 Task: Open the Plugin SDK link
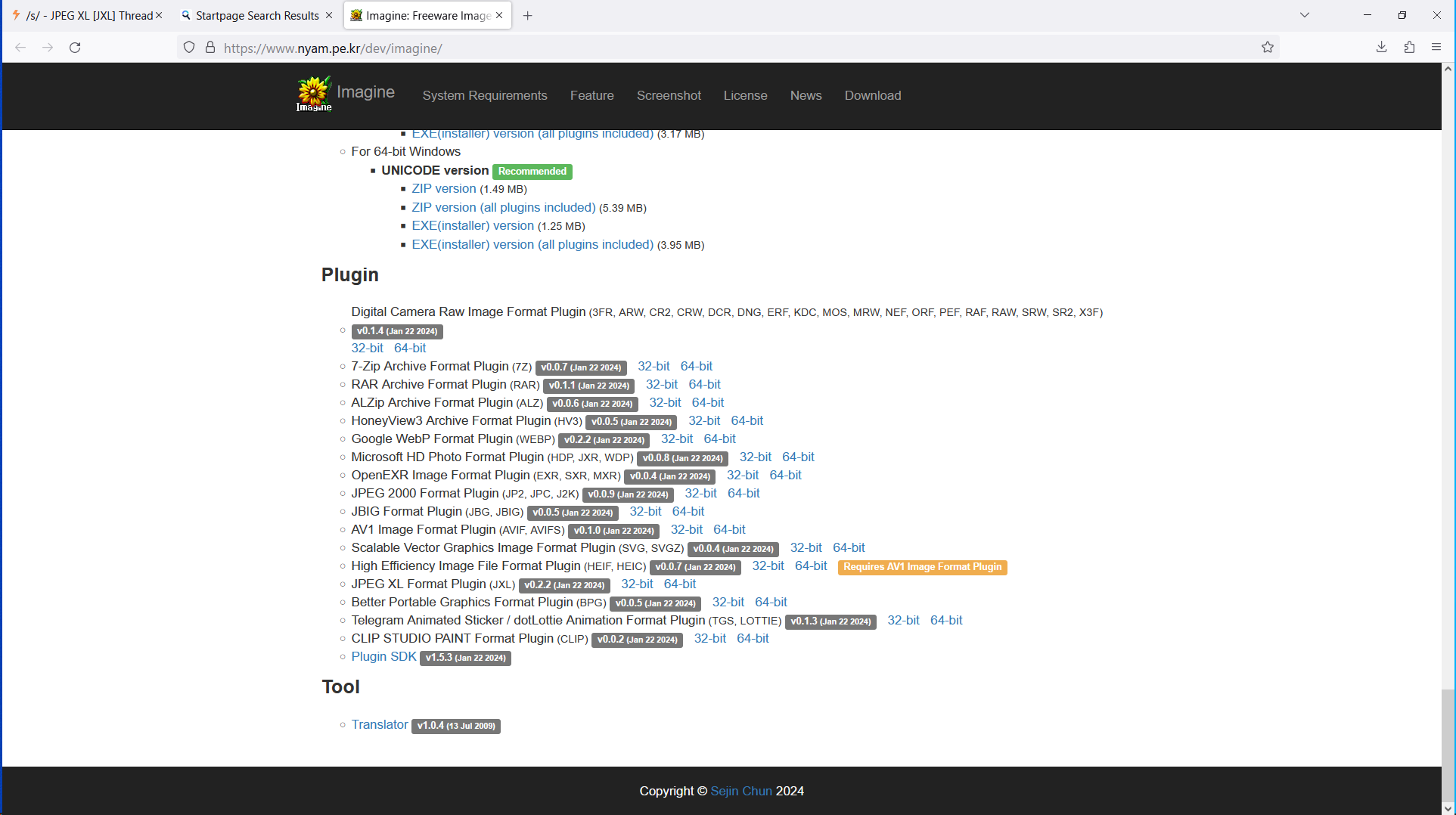(384, 656)
